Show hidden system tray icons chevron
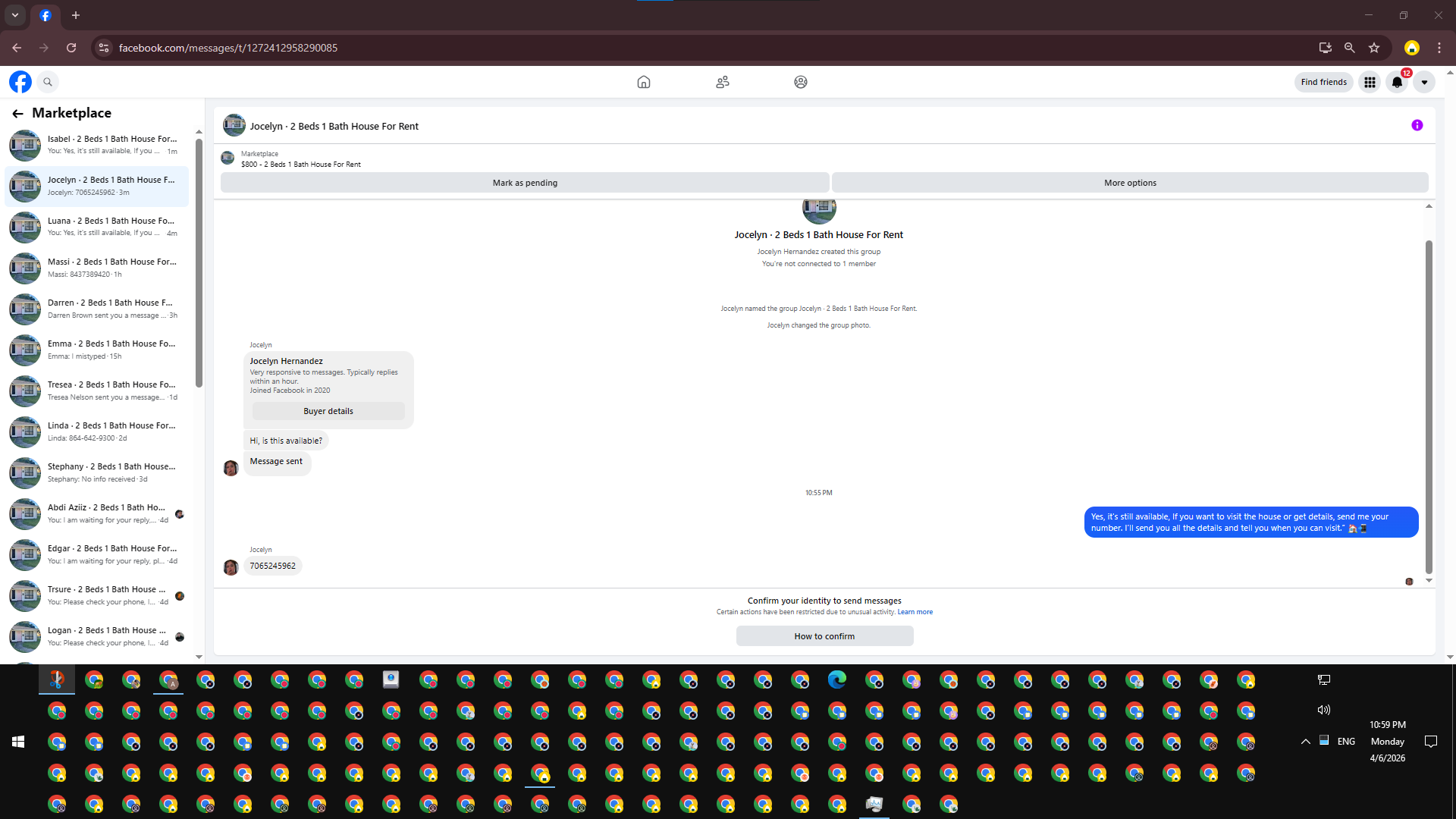 (1306, 742)
